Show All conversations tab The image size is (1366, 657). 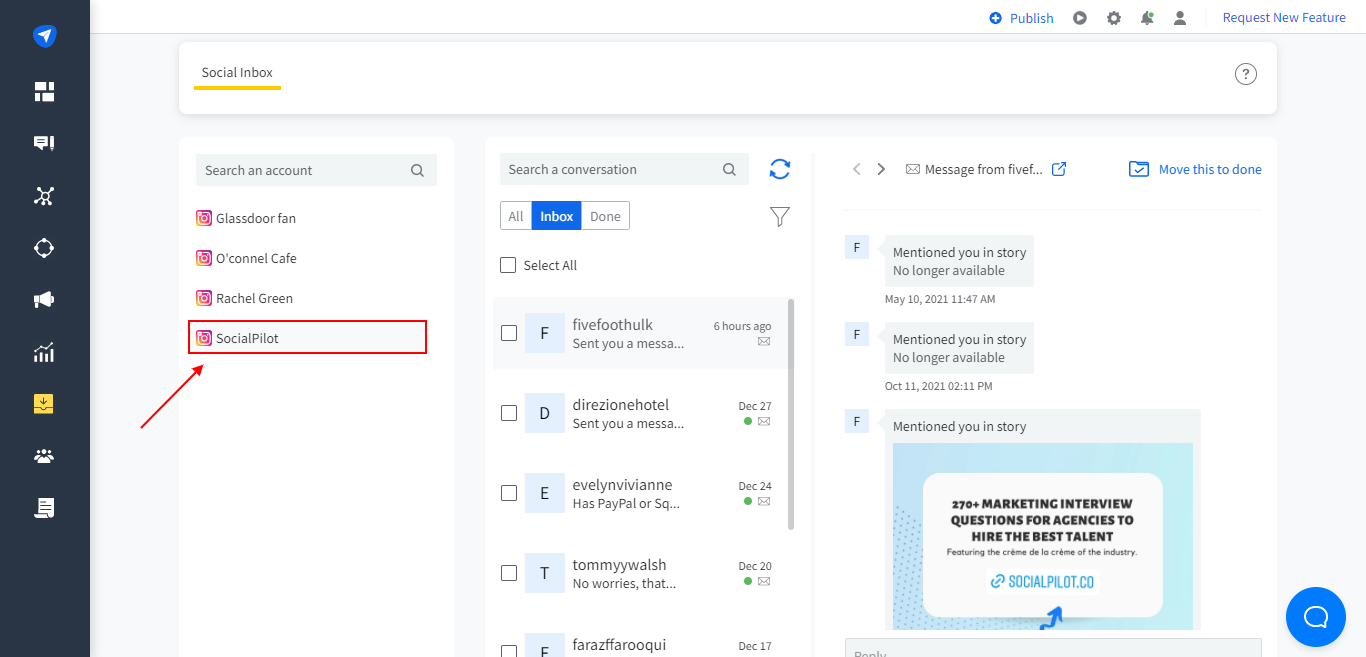tap(516, 216)
